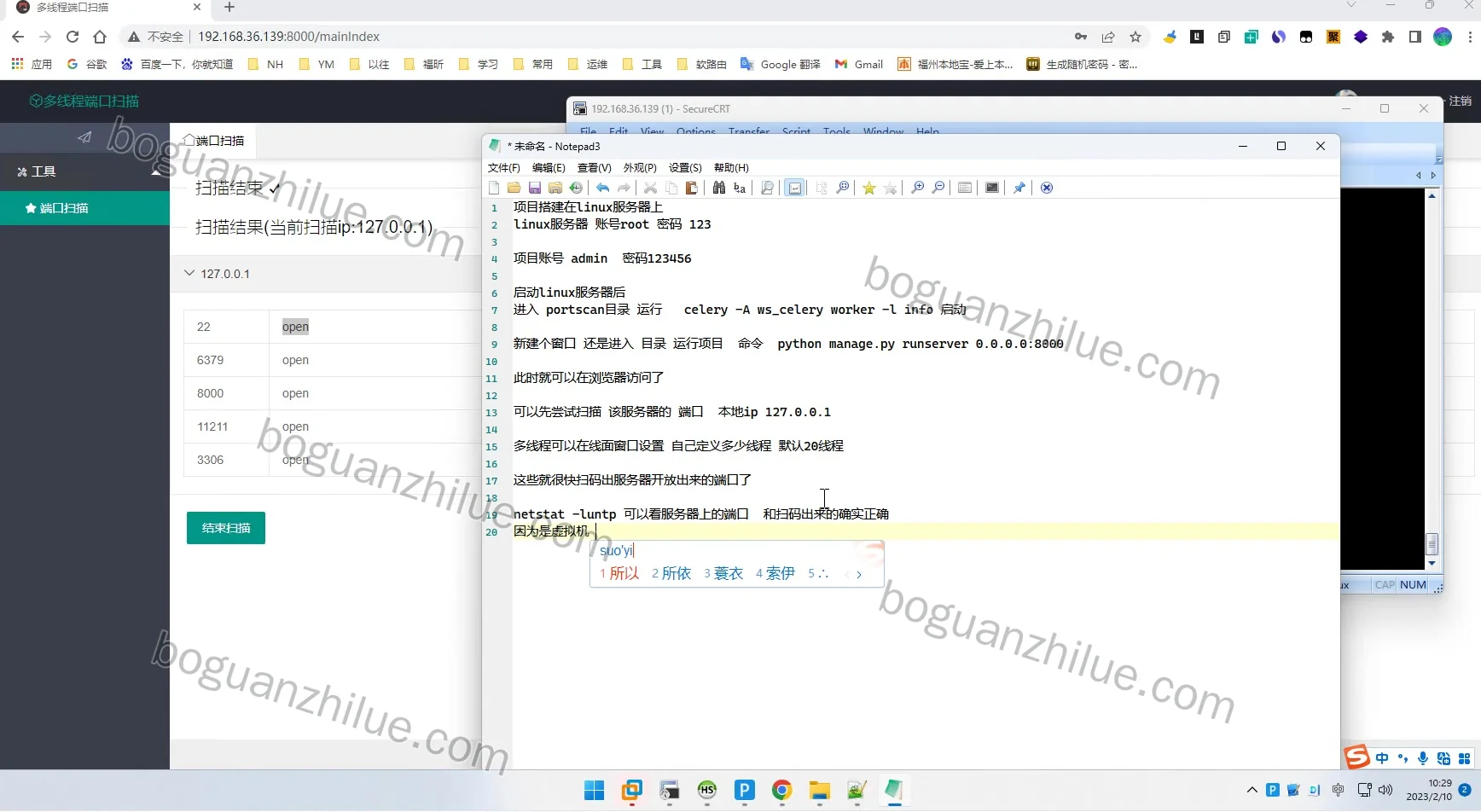Open the 帮助(H) menu in Notepad3
The image size is (1481, 812).
point(731,168)
